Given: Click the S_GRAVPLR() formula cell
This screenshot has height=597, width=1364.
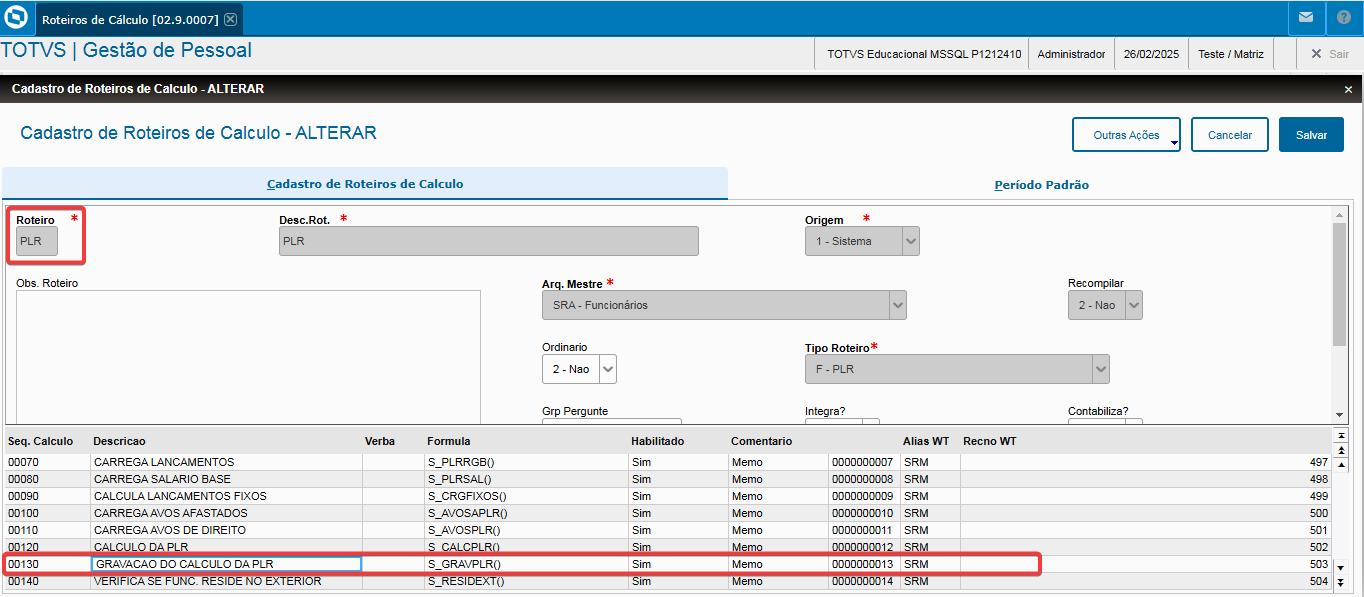Looking at the screenshot, I should (526, 564).
